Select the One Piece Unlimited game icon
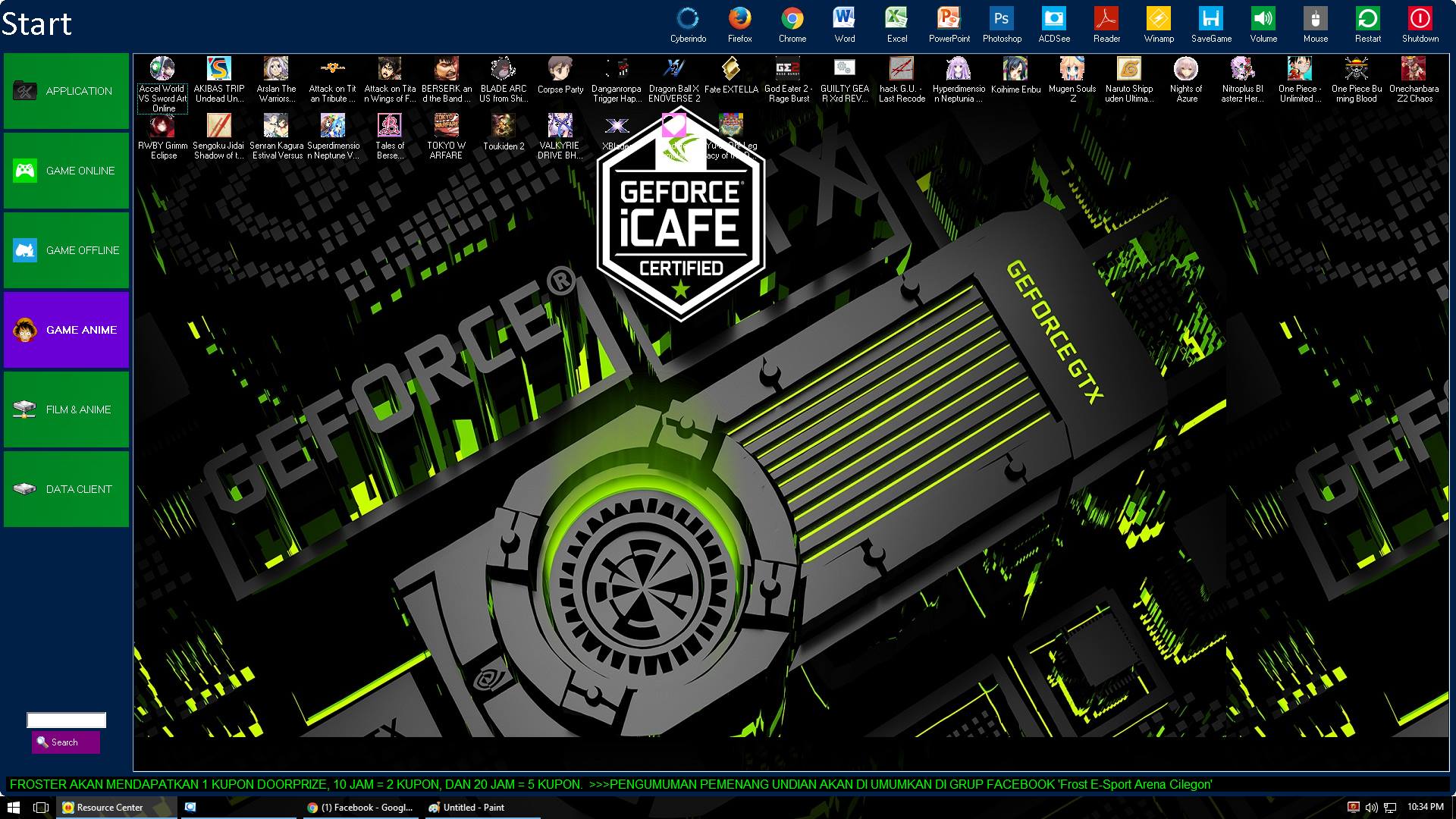Screen dimensions: 1456x819 (x=1300, y=80)
